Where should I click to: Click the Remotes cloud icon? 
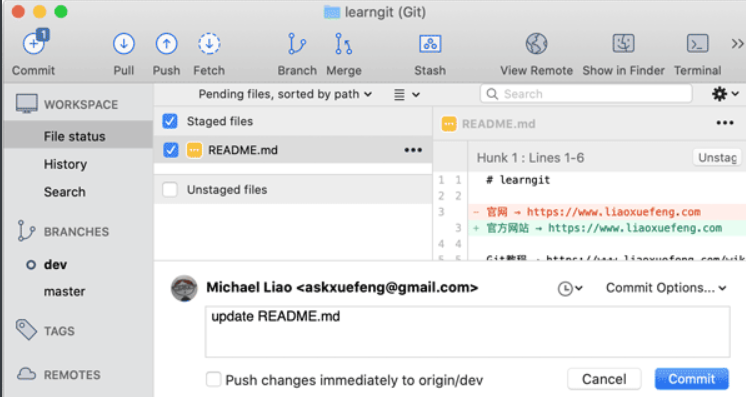coord(26,374)
